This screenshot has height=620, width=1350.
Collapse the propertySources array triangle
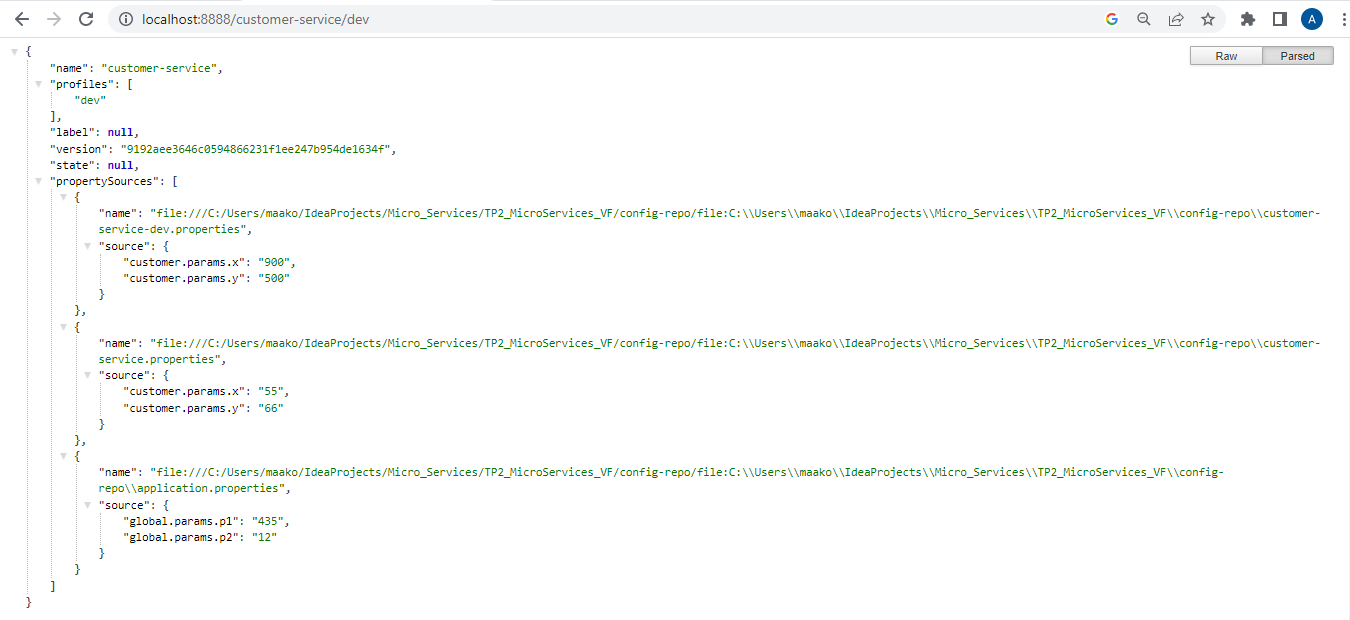click(x=38, y=181)
